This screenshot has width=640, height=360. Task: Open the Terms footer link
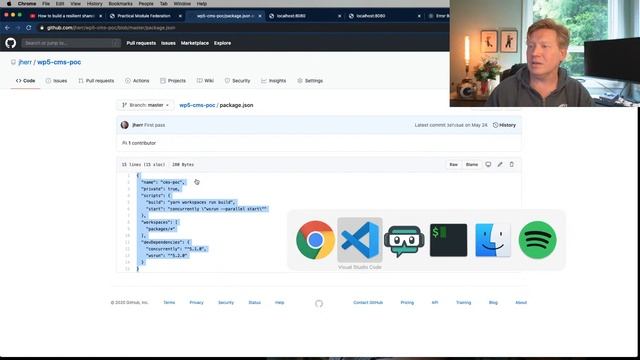[x=169, y=302]
